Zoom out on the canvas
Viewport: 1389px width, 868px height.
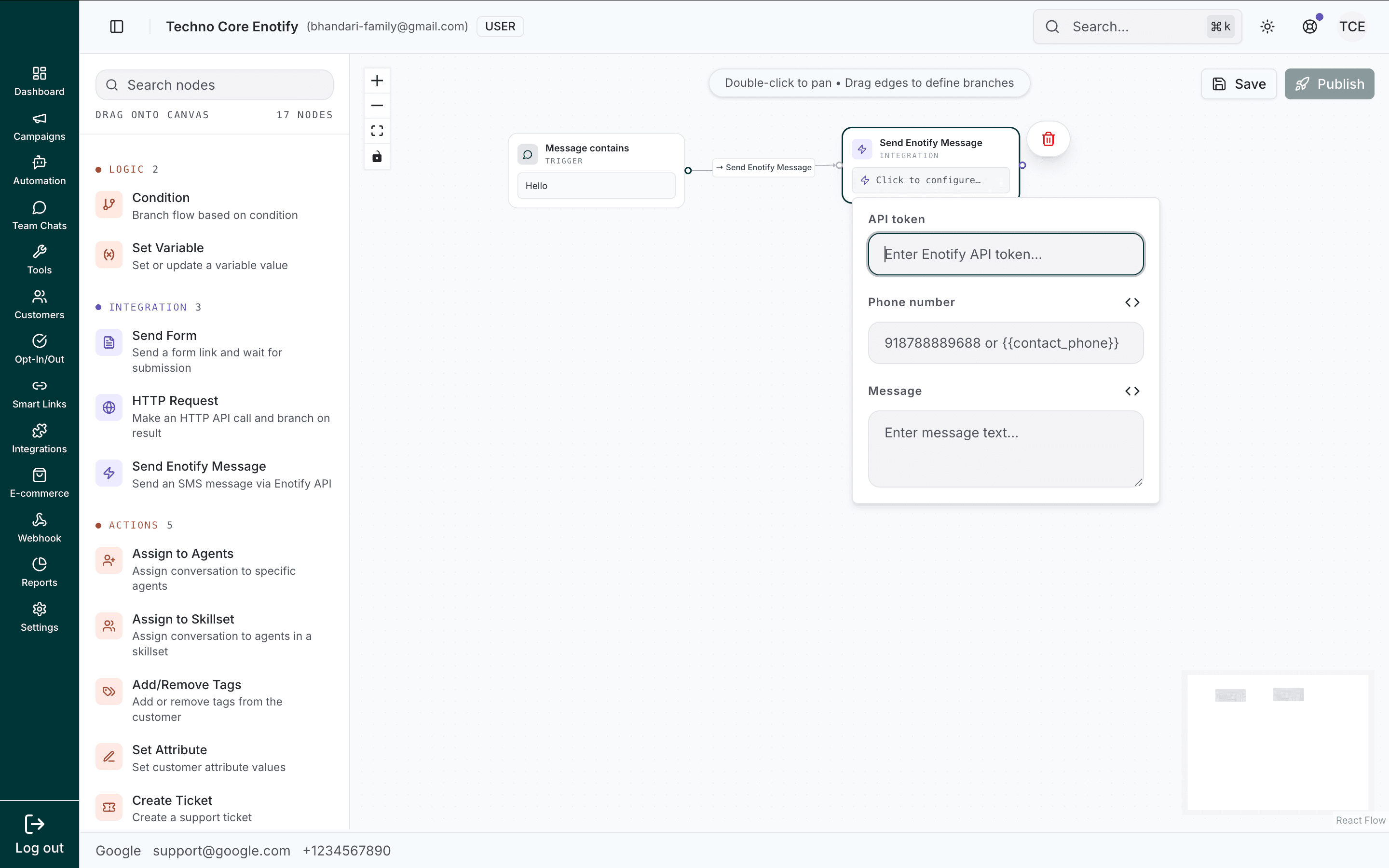377,106
